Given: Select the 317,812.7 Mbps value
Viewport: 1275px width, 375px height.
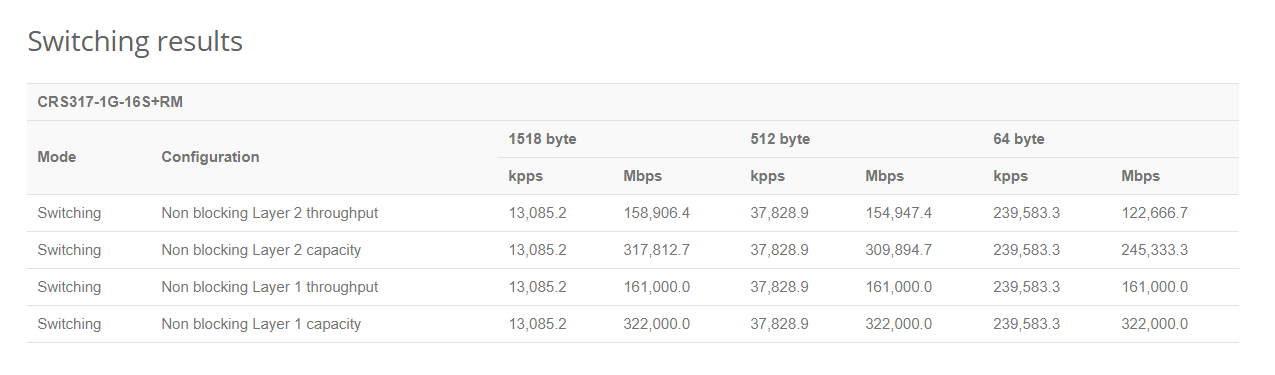Looking at the screenshot, I should pyautogui.click(x=657, y=250).
